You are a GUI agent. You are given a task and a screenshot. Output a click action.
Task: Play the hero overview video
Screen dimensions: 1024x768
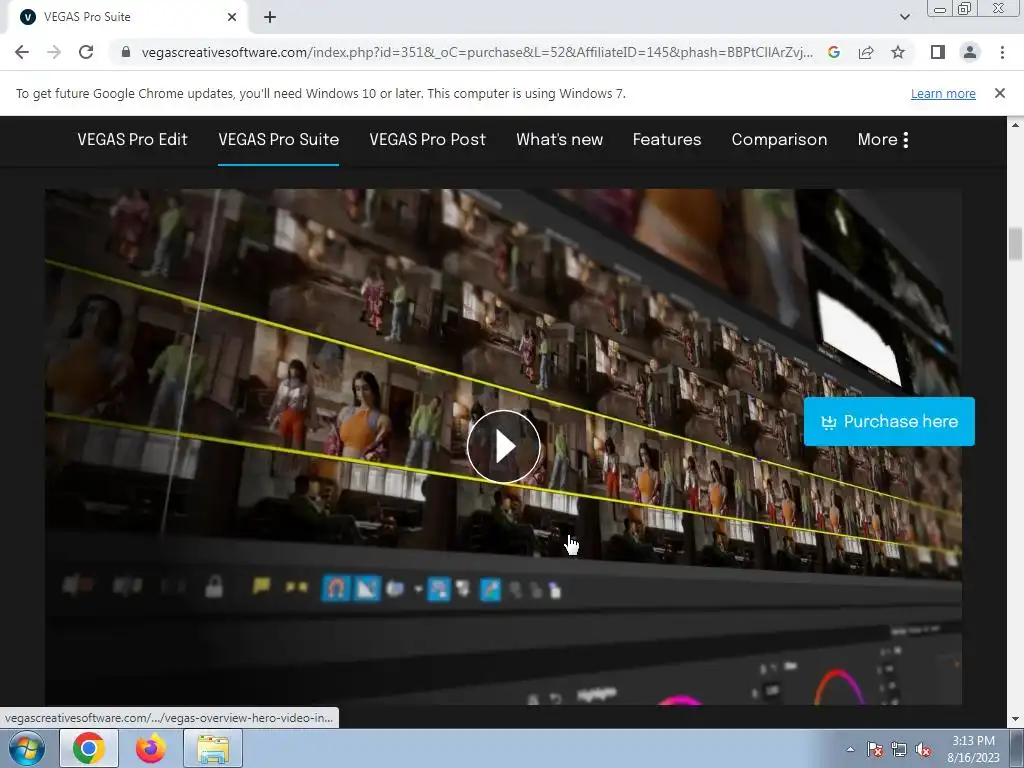[503, 447]
